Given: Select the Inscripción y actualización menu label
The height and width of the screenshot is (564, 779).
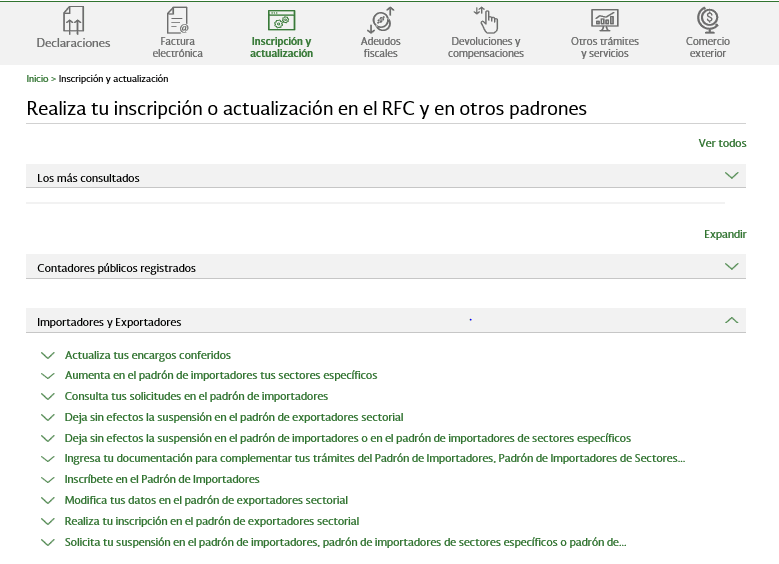Looking at the screenshot, I should point(281,47).
